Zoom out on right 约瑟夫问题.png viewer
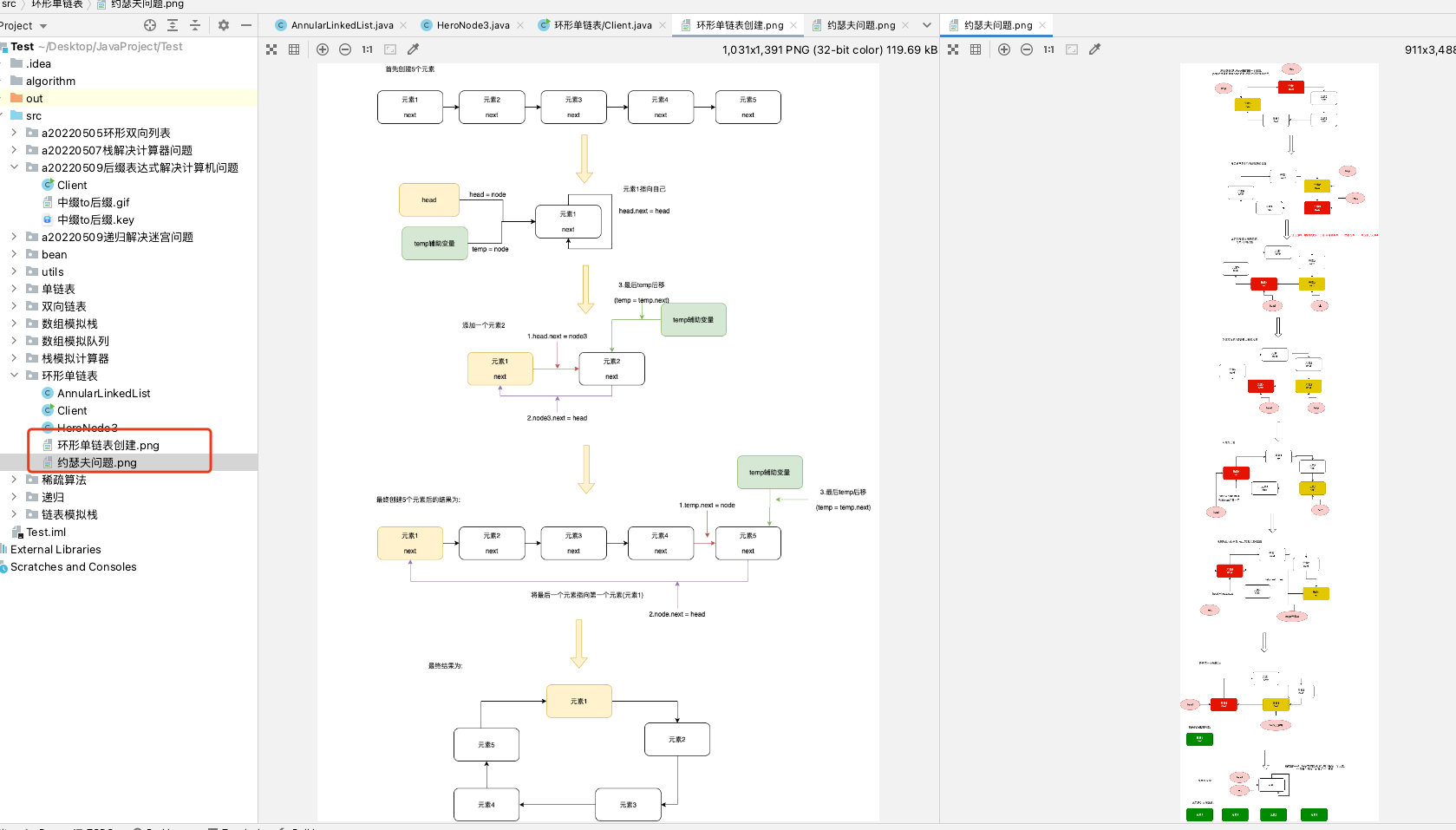 (x=1027, y=49)
